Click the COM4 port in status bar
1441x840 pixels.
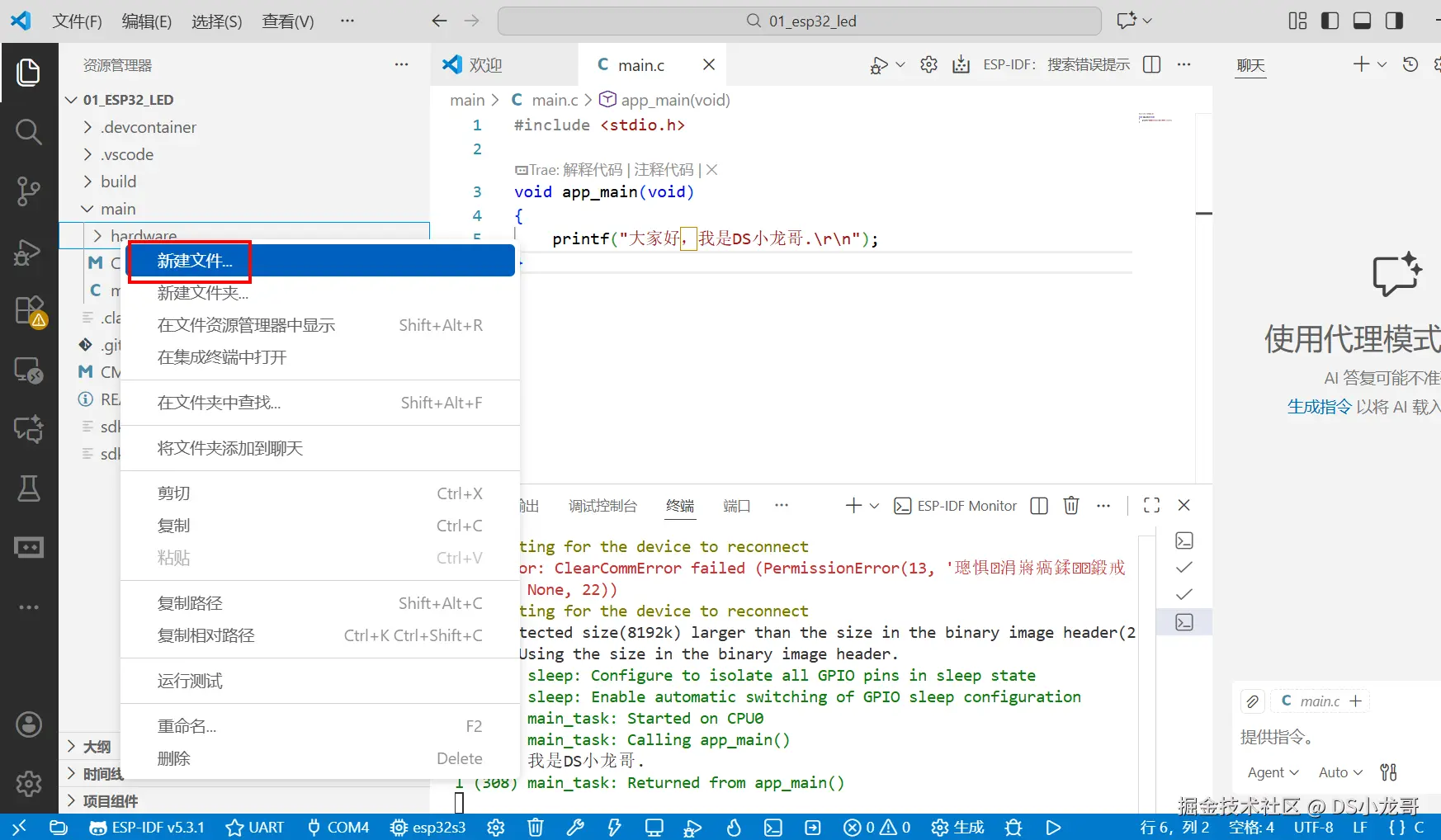[338, 827]
